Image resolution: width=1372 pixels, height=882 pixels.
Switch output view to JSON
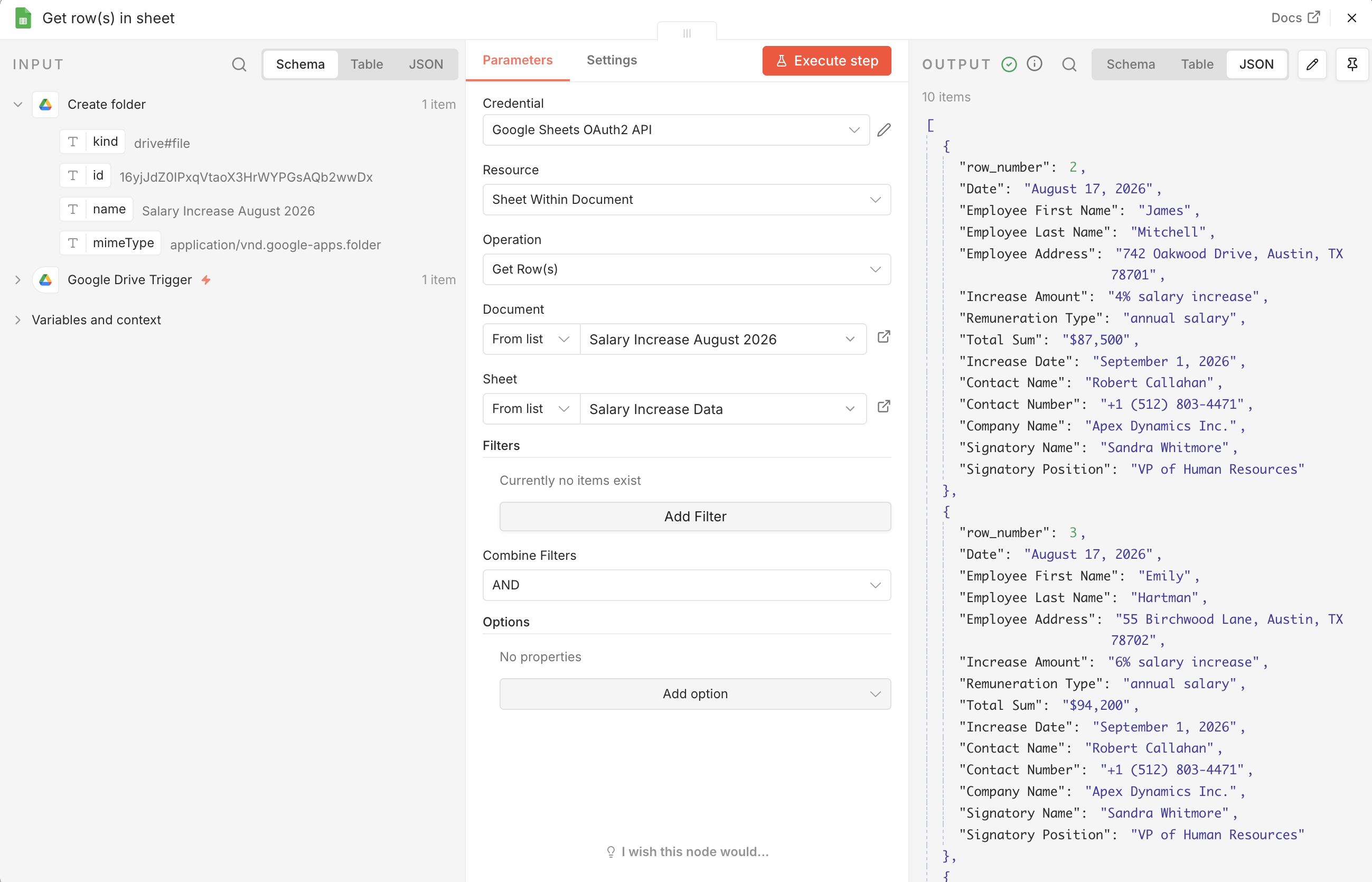(1256, 64)
